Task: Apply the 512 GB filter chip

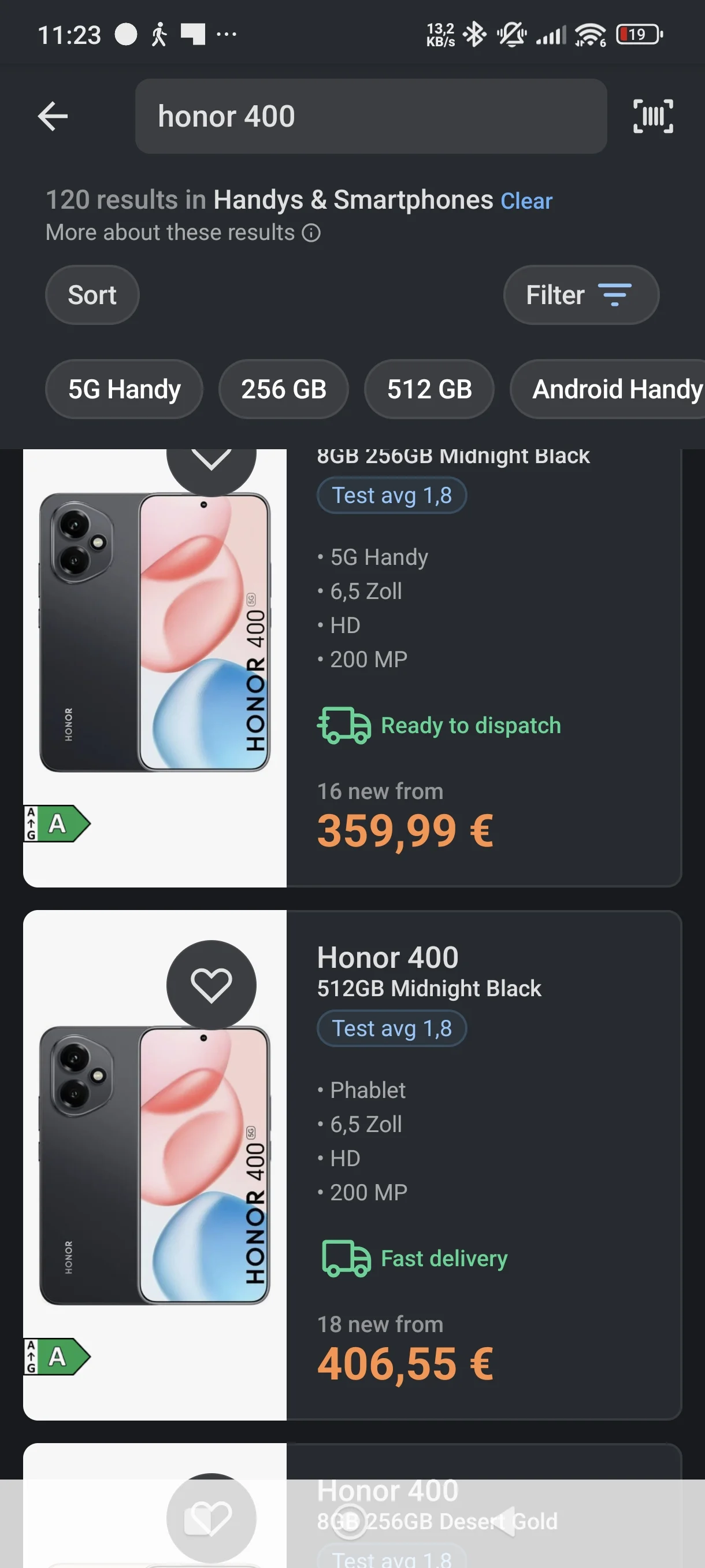Action: tap(429, 390)
